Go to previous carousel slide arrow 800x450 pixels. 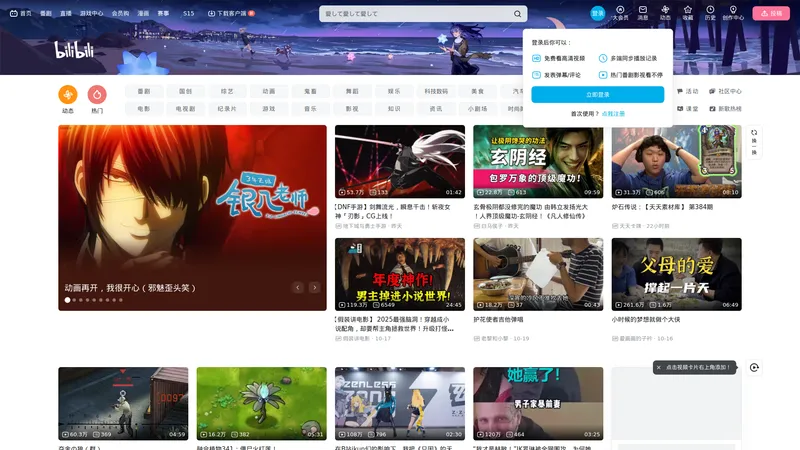pyautogui.click(x=297, y=287)
